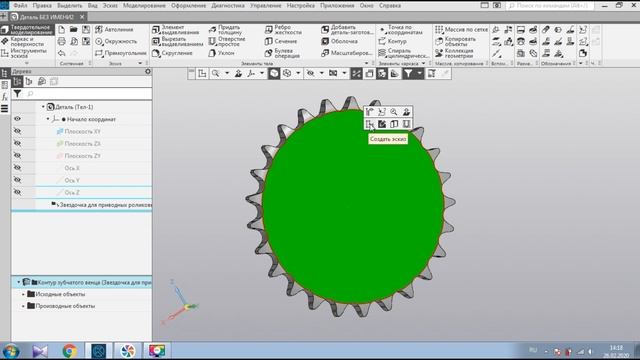Viewport: 640px width, 360px height.
Task: Click the tree search input field
Action: click(88, 94)
